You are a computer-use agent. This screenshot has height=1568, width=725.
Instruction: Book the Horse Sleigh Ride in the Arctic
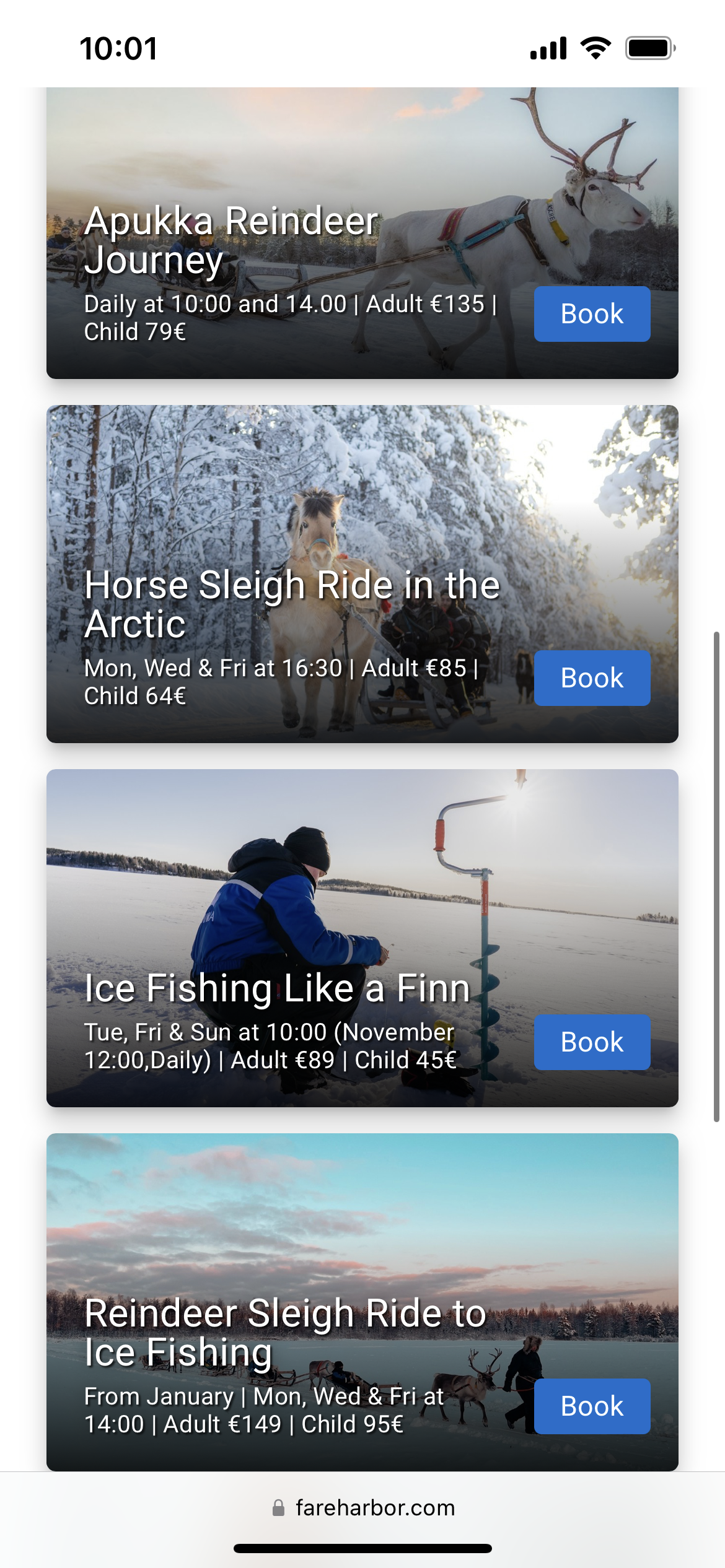pyautogui.click(x=592, y=678)
